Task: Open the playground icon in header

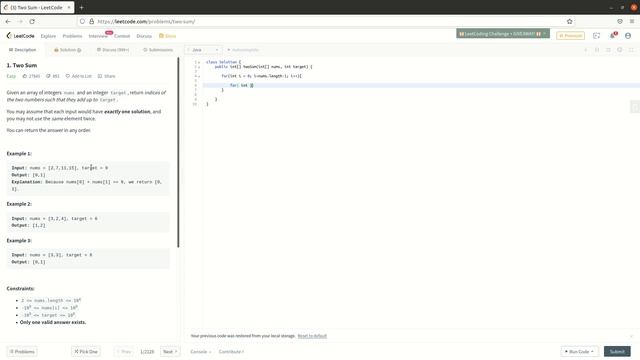Action: [596, 36]
